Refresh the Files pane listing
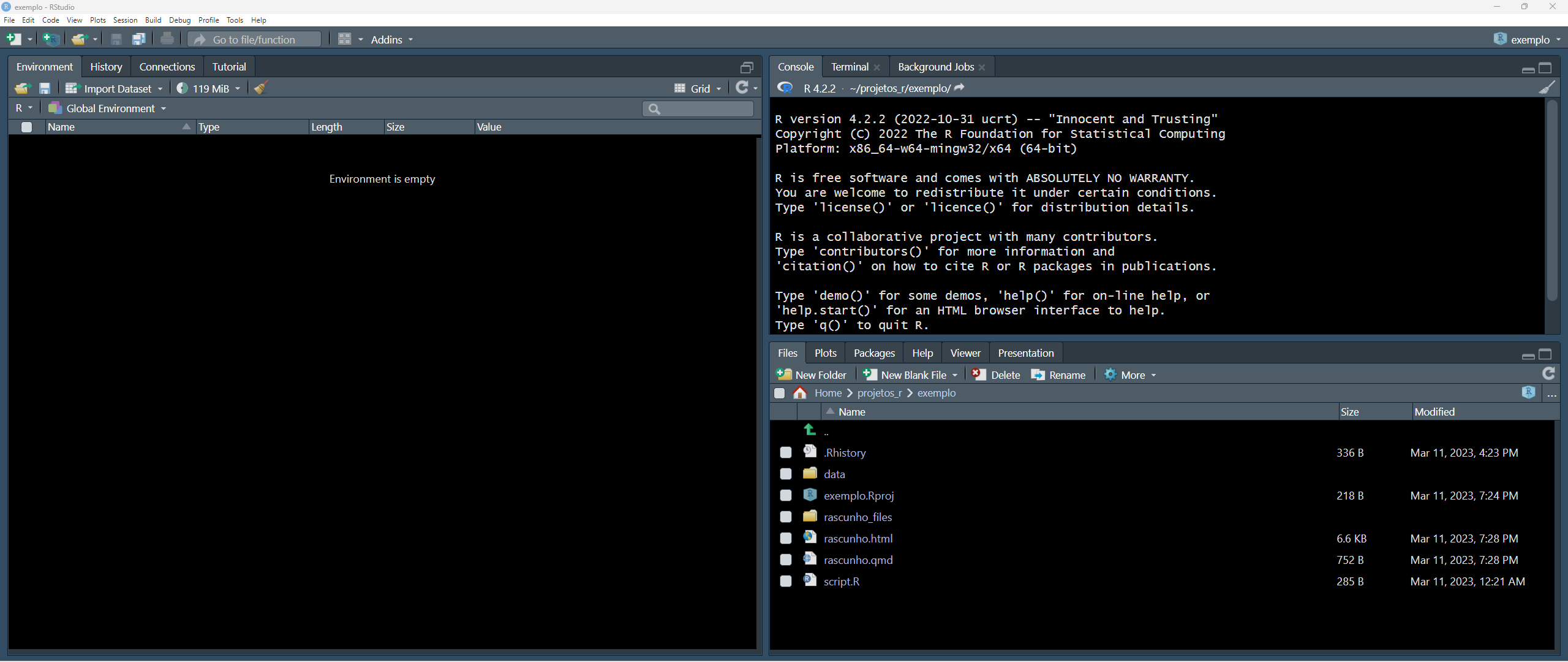 point(1548,374)
